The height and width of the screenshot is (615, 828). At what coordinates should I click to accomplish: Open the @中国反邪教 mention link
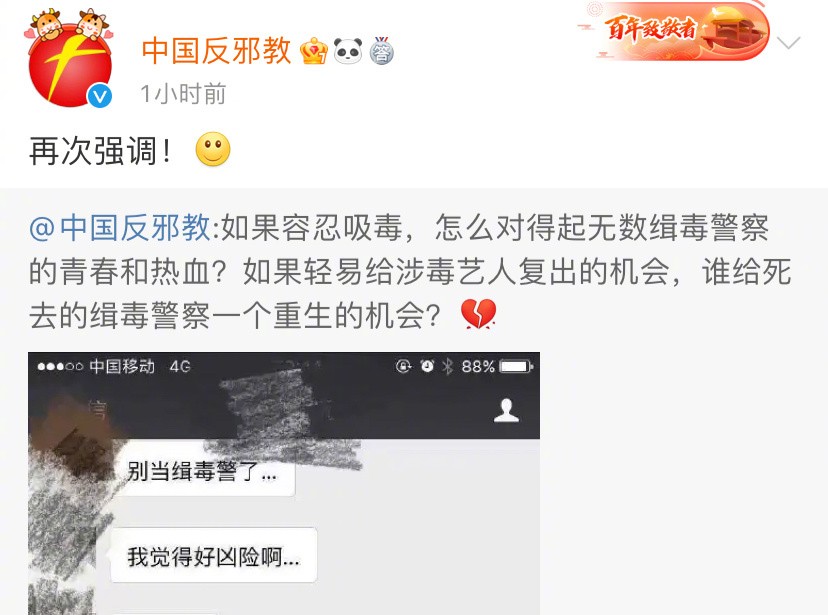point(119,228)
